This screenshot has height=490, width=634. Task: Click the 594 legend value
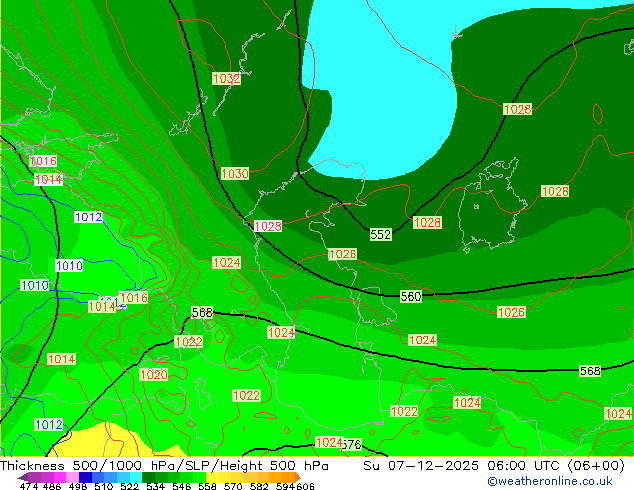(285, 486)
